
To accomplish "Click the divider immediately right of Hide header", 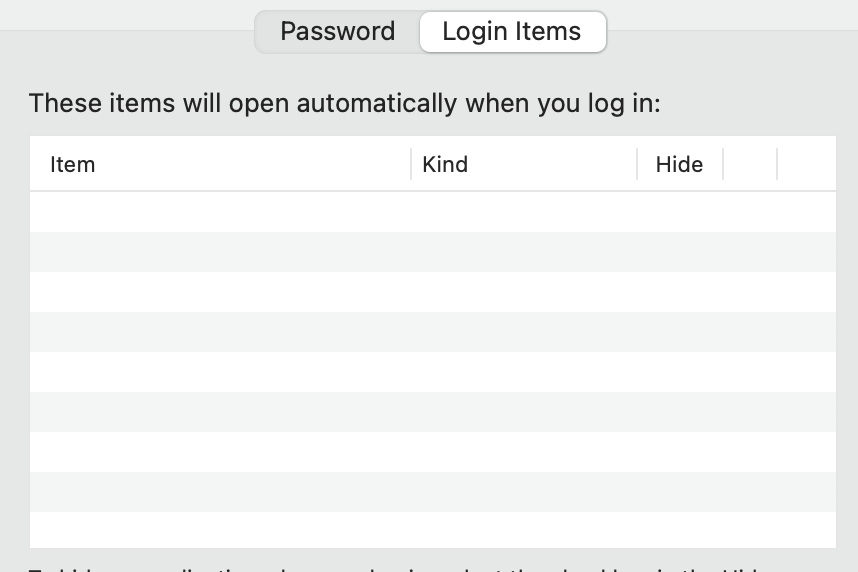I will click(723, 164).
